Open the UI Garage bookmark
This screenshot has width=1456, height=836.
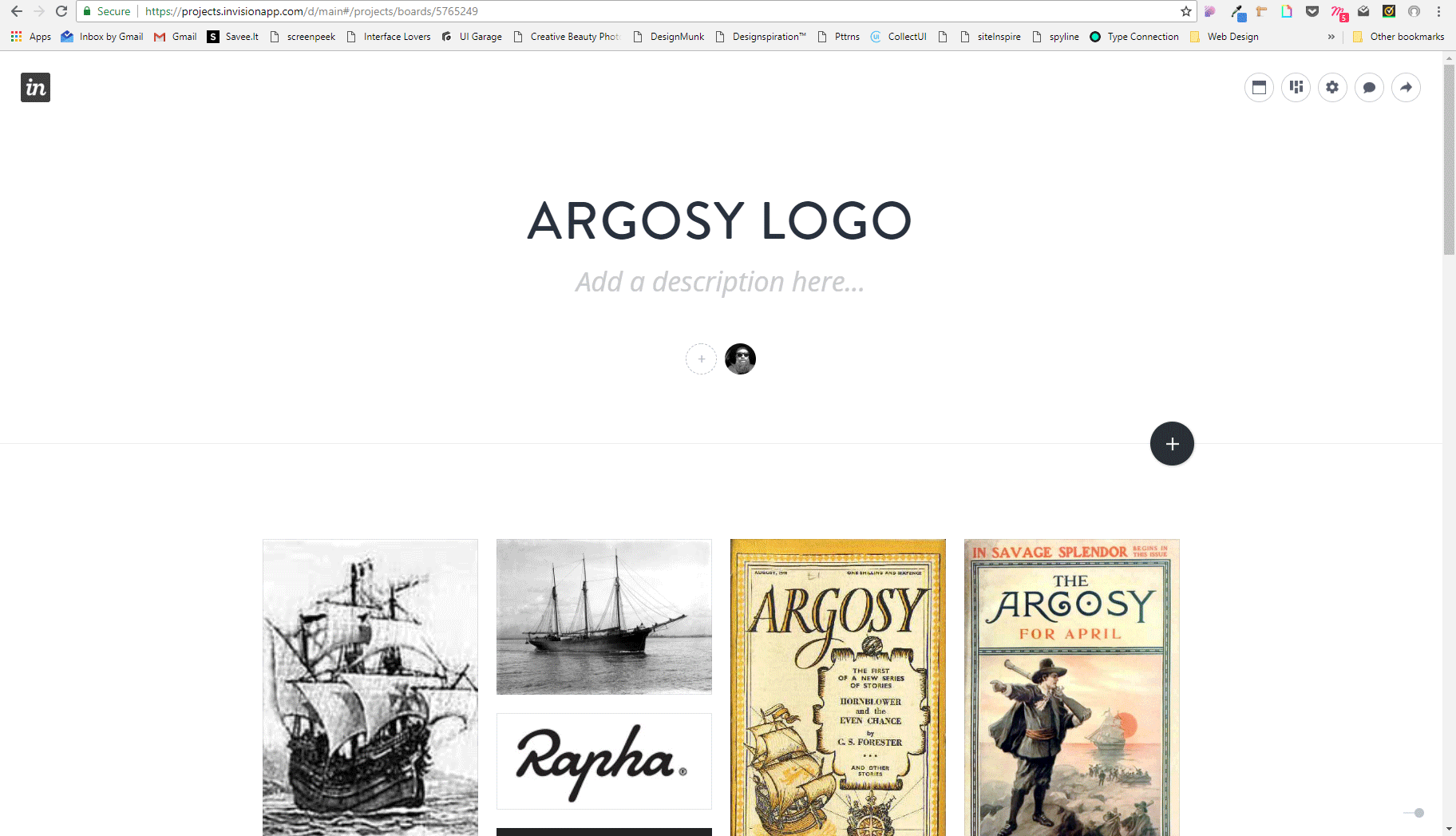472,37
